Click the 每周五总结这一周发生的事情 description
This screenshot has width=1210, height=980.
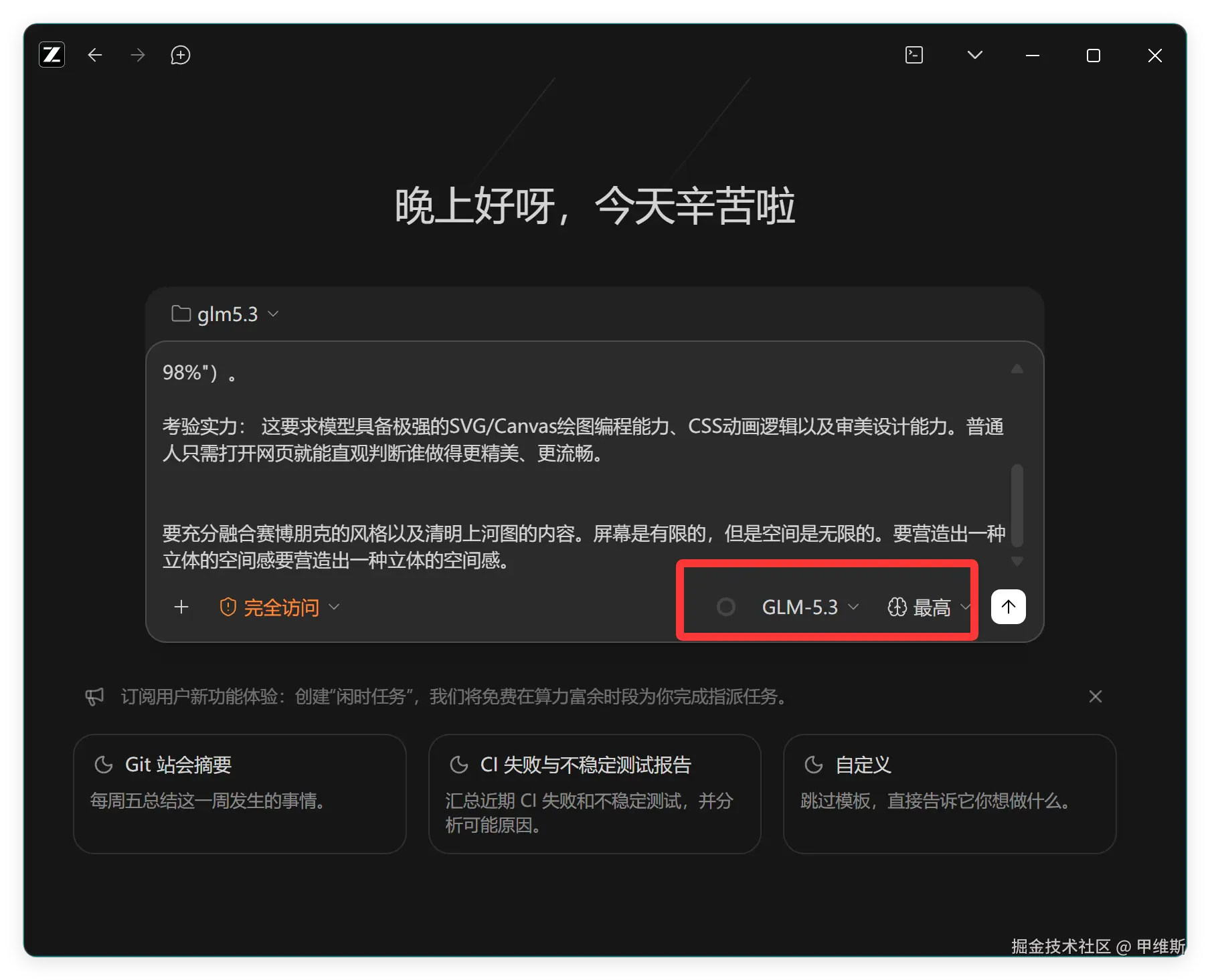pyautogui.click(x=207, y=801)
